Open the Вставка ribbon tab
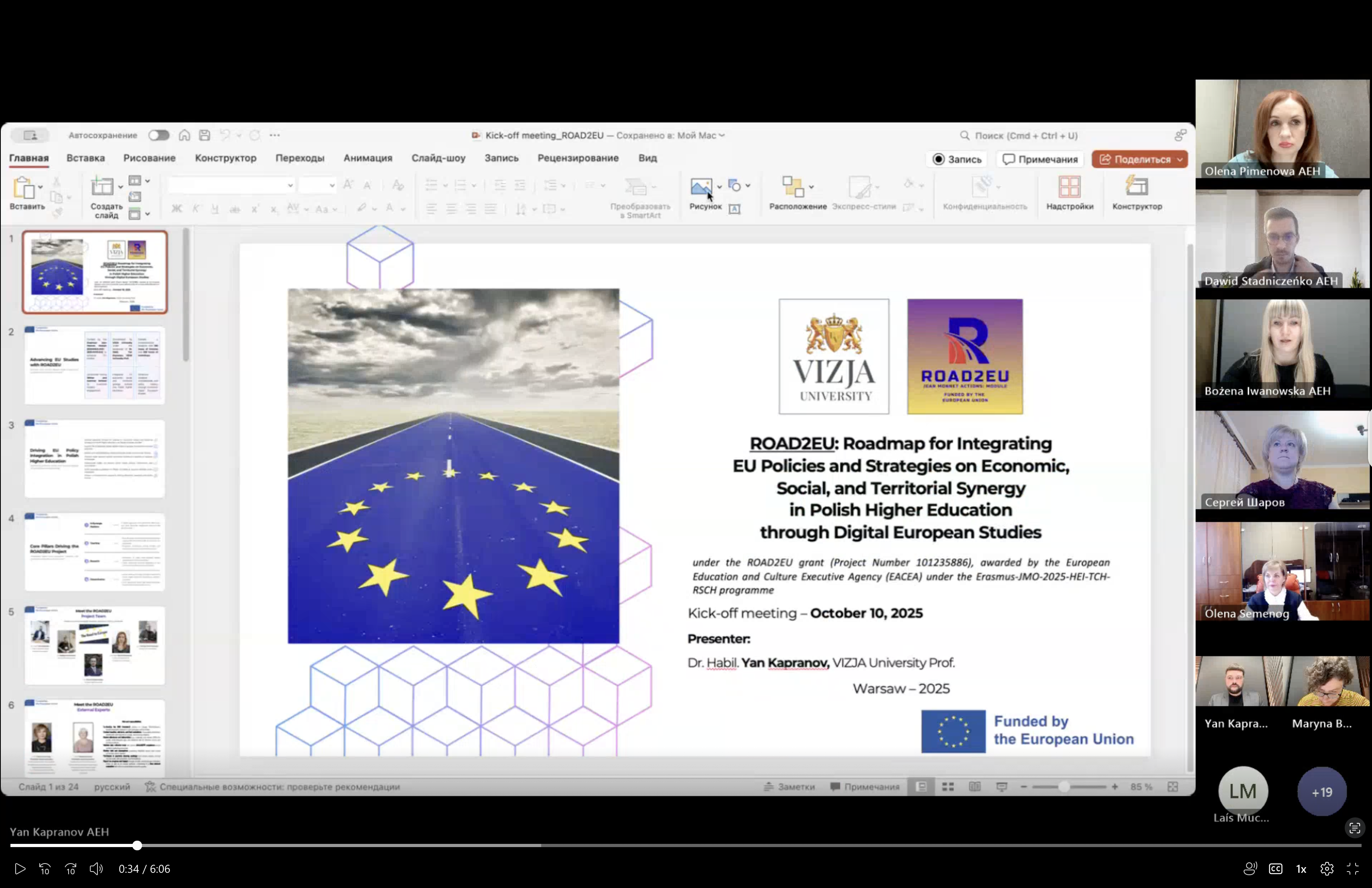The height and width of the screenshot is (888, 1372). point(85,158)
